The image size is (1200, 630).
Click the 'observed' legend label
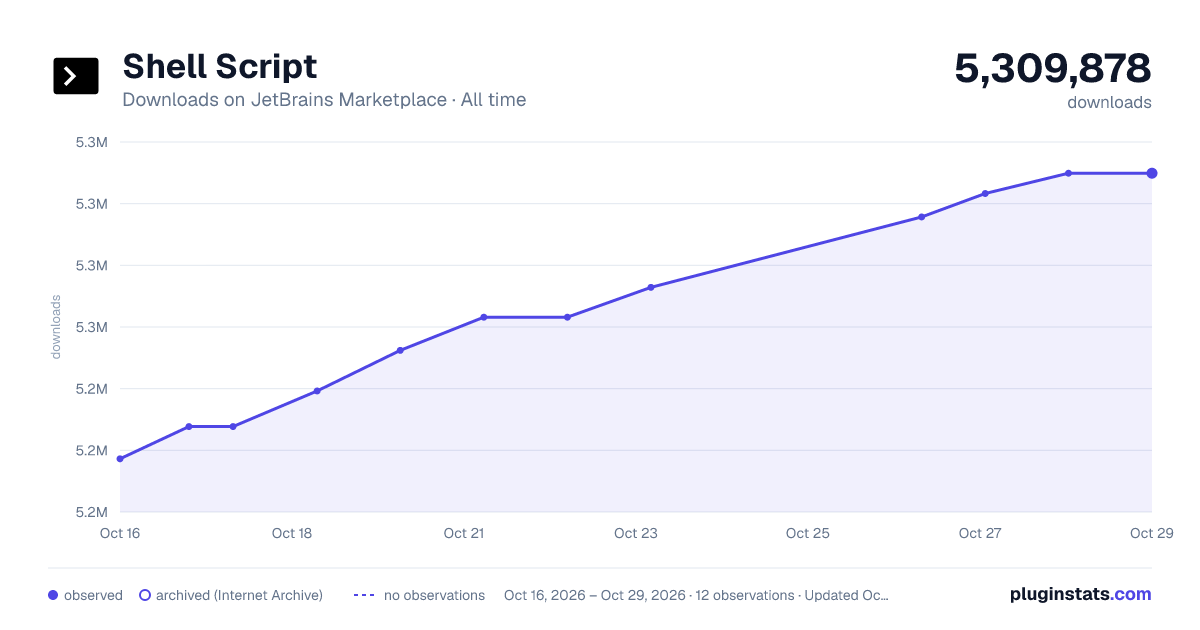(x=93, y=595)
